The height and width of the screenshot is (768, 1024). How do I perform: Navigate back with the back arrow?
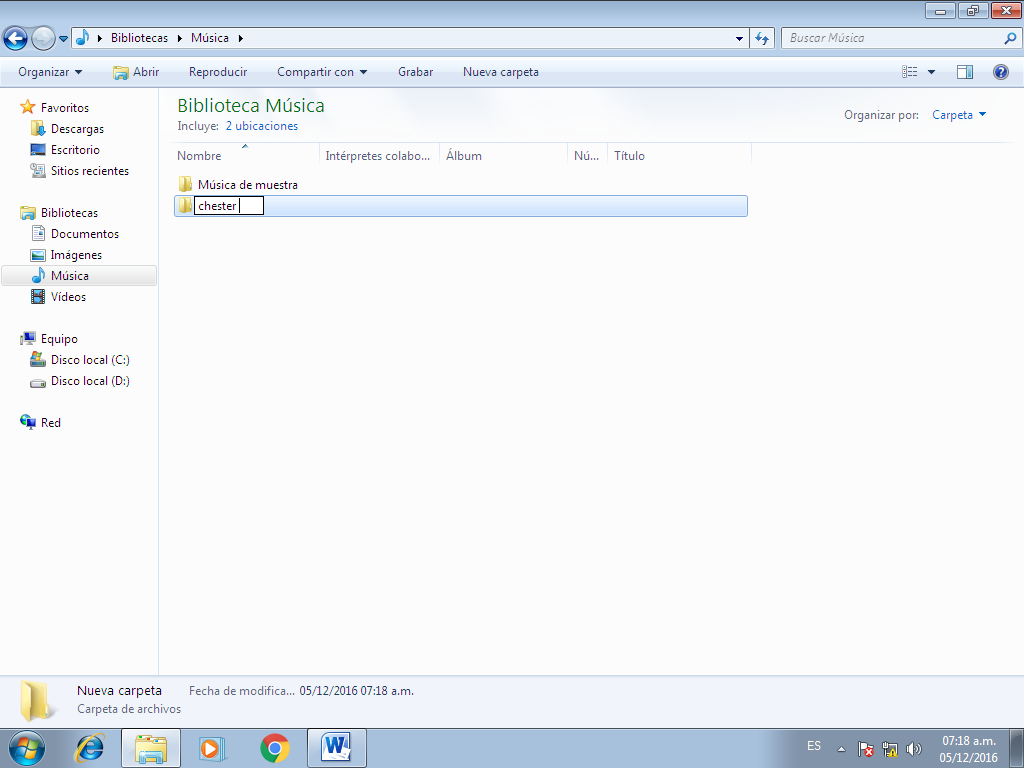(16, 37)
